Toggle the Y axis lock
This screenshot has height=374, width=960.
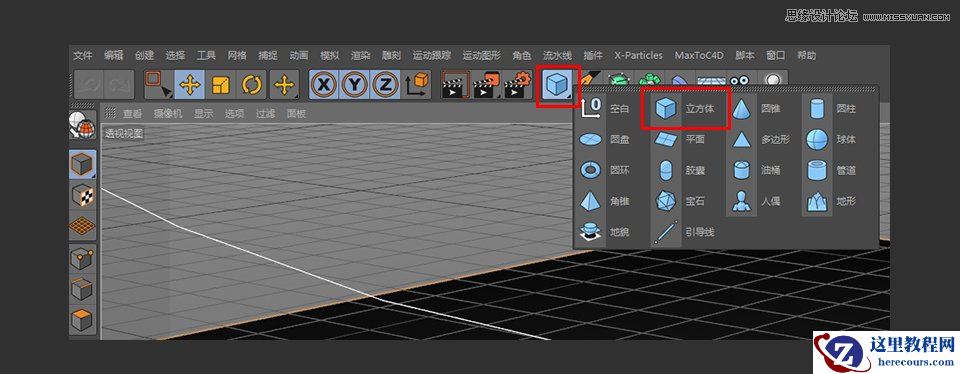[x=354, y=85]
